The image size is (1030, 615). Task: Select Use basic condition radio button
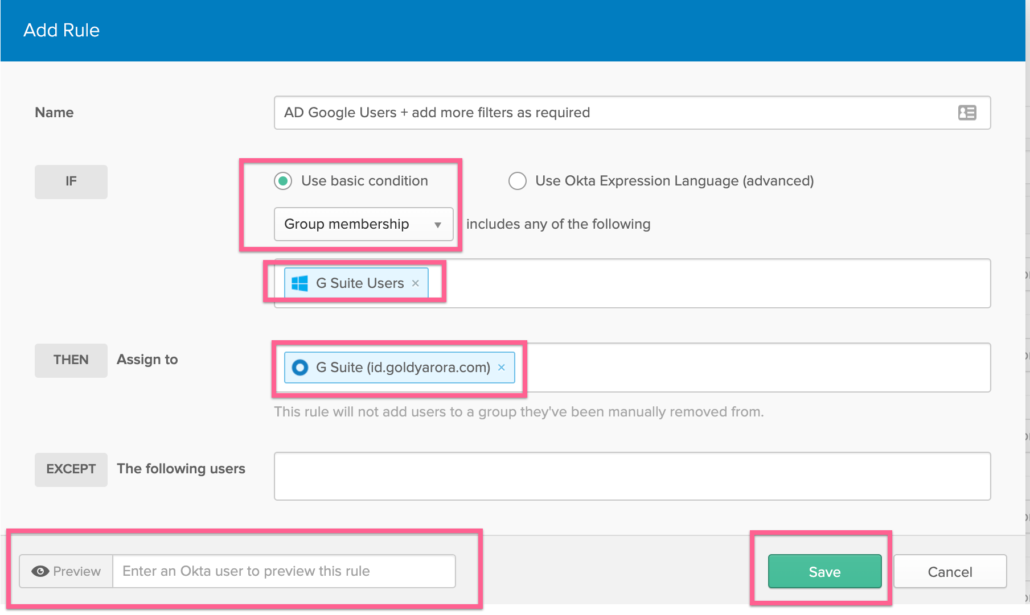(x=283, y=181)
